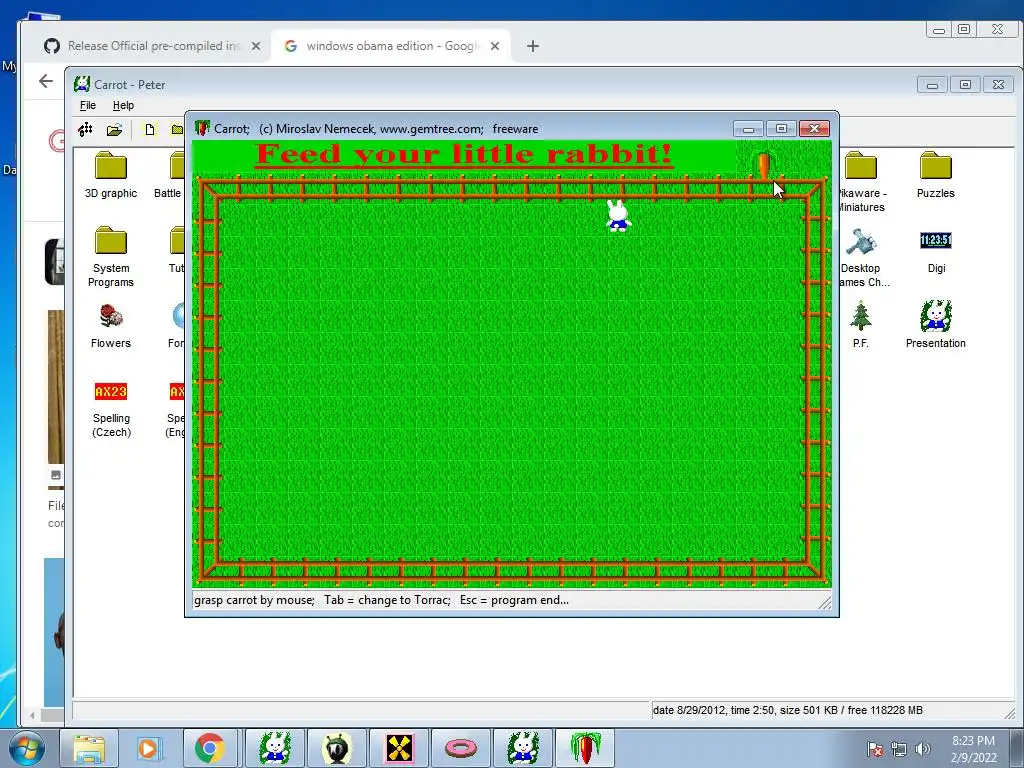Open a new Chrome tab with the plus button
1024x768 pixels.
pyautogui.click(x=533, y=46)
